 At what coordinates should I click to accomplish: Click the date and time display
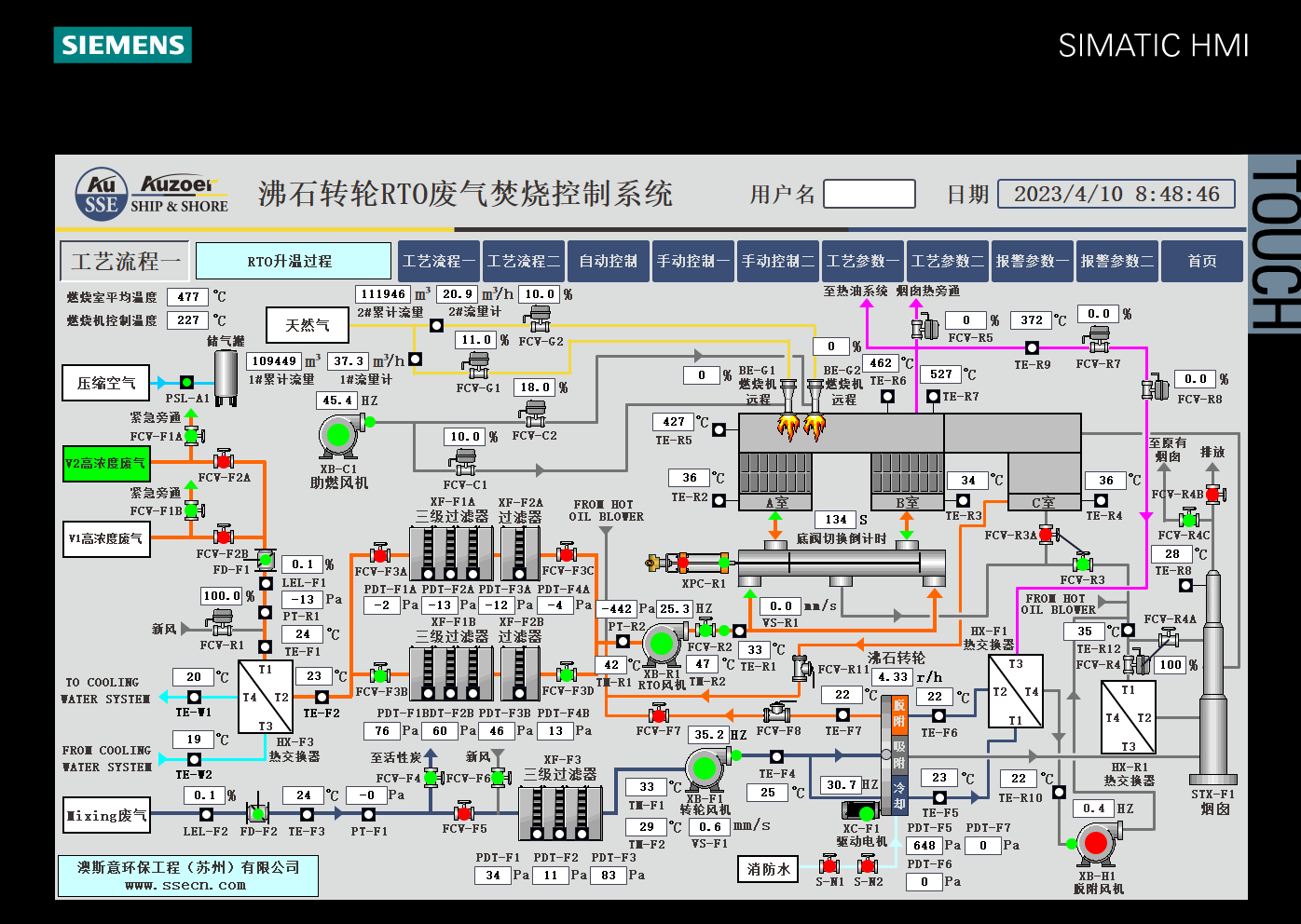click(x=1116, y=194)
